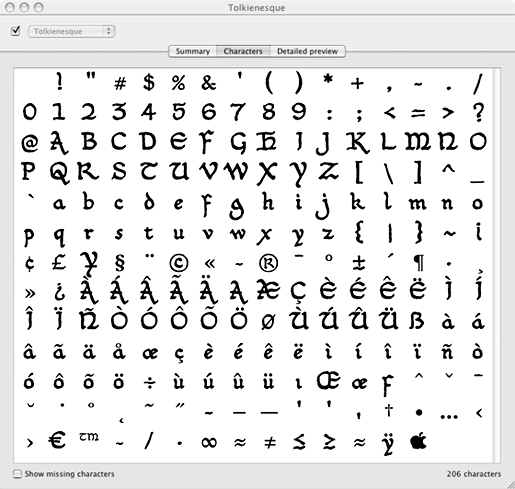The image size is (515, 489).
Task: Uncheck the Tolkienesque font checkbox
Action: tap(16, 31)
